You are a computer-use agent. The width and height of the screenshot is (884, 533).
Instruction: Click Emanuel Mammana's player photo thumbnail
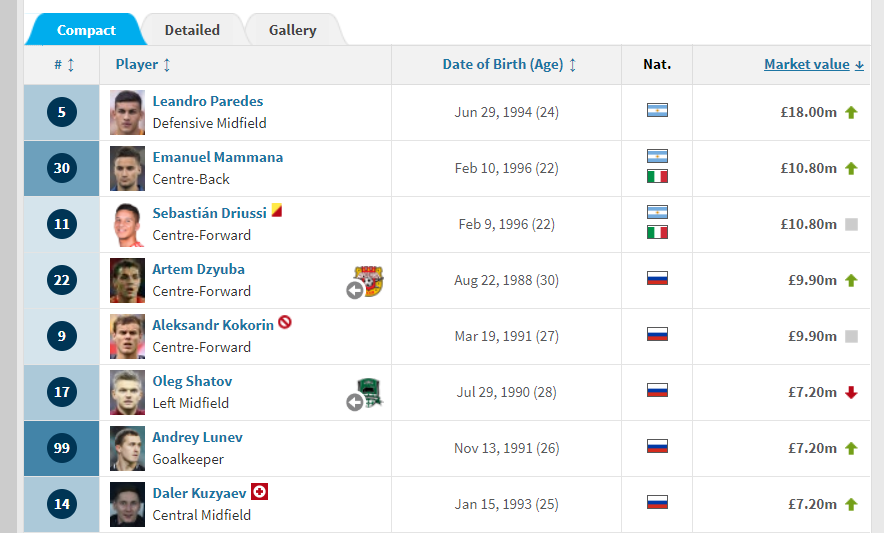click(128, 168)
